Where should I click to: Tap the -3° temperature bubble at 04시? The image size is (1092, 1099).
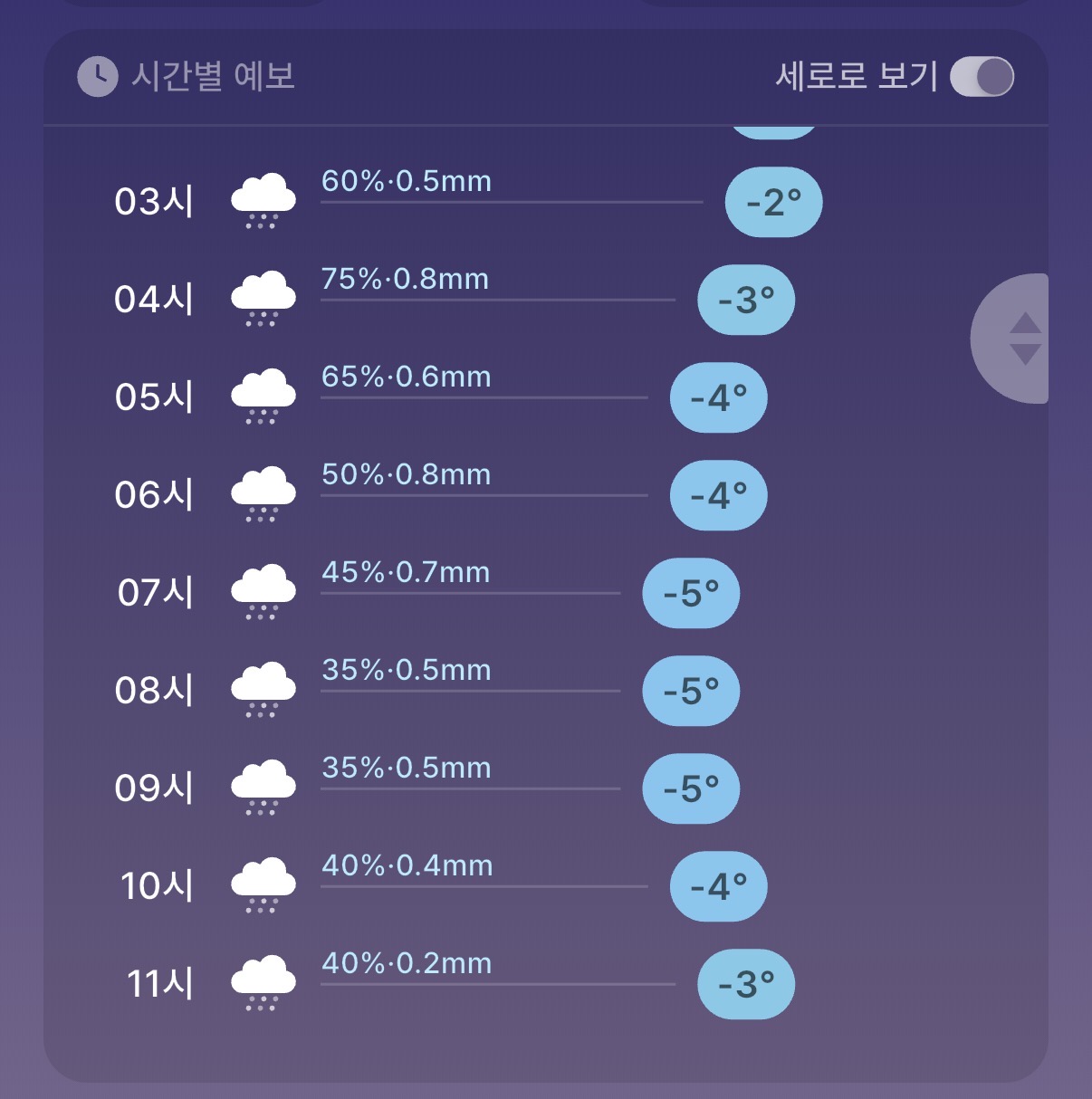(746, 300)
